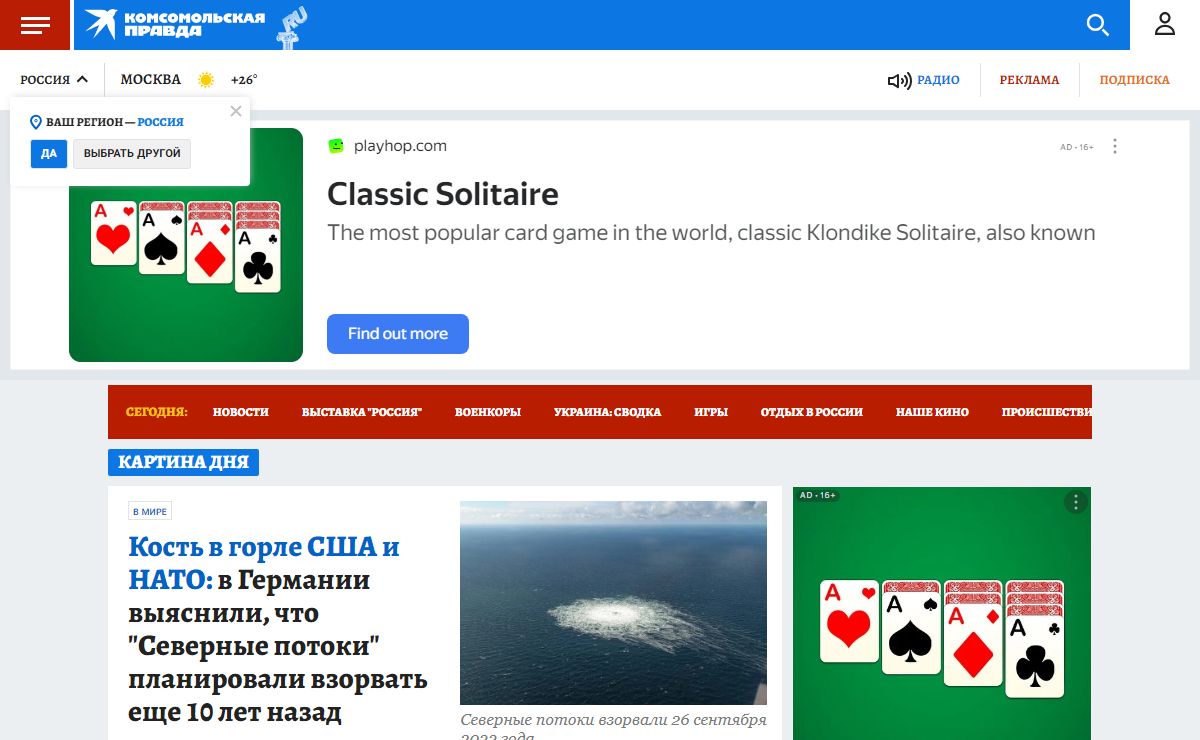This screenshot has width=1200, height=740.
Task: Open the hamburger menu
Action: (x=35, y=25)
